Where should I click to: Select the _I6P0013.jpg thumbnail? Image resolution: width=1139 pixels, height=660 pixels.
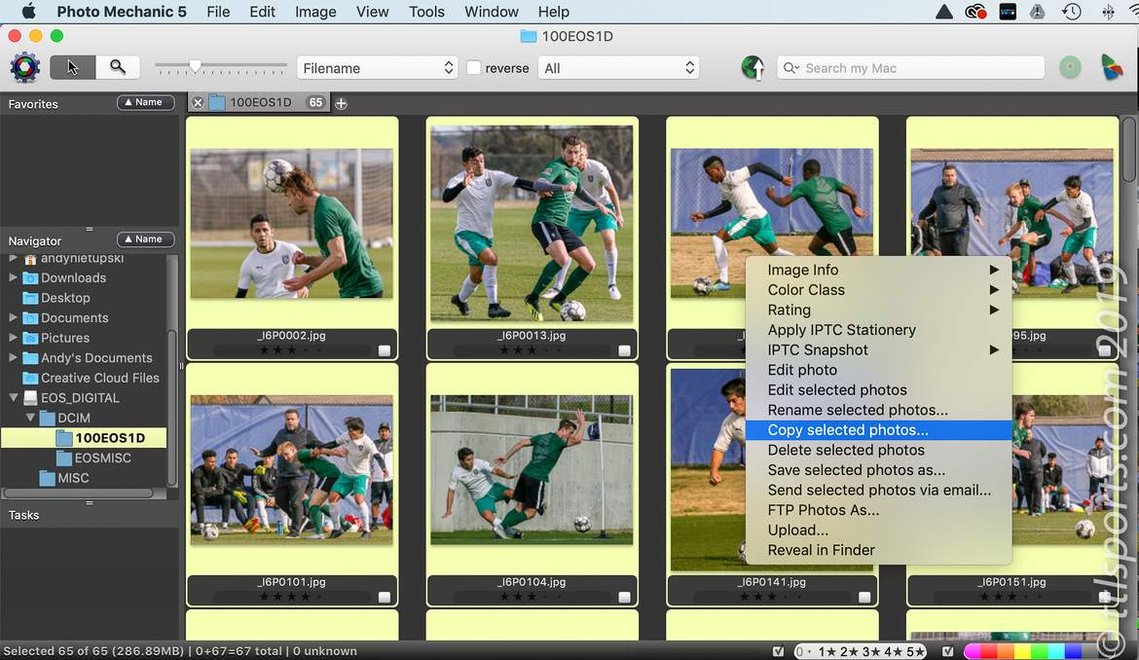coord(532,224)
